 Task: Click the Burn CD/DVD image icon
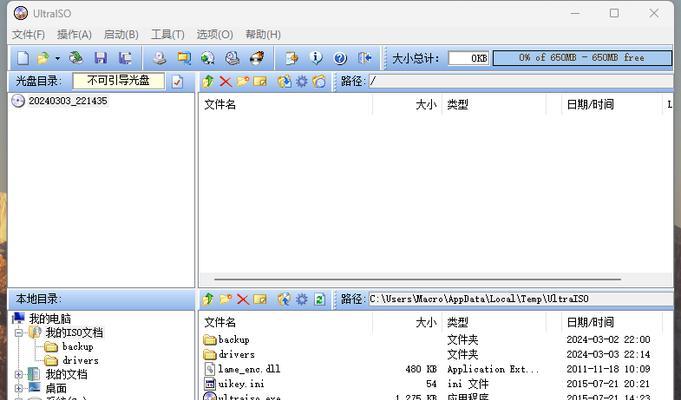click(257, 58)
